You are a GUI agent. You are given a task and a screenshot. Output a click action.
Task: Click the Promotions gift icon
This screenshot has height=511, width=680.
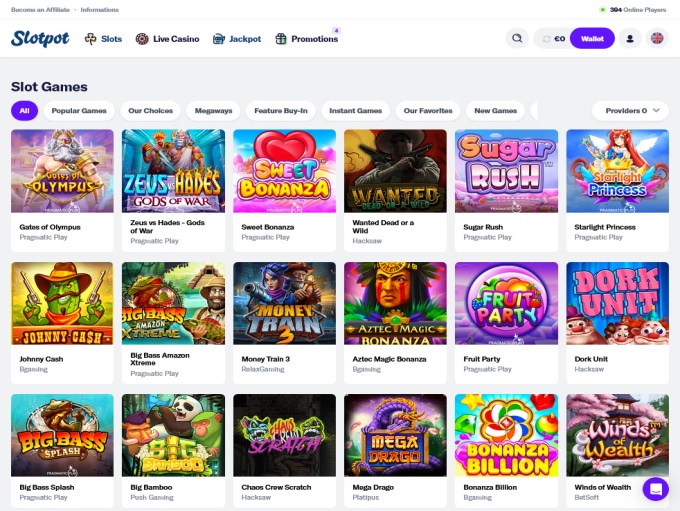(x=281, y=39)
